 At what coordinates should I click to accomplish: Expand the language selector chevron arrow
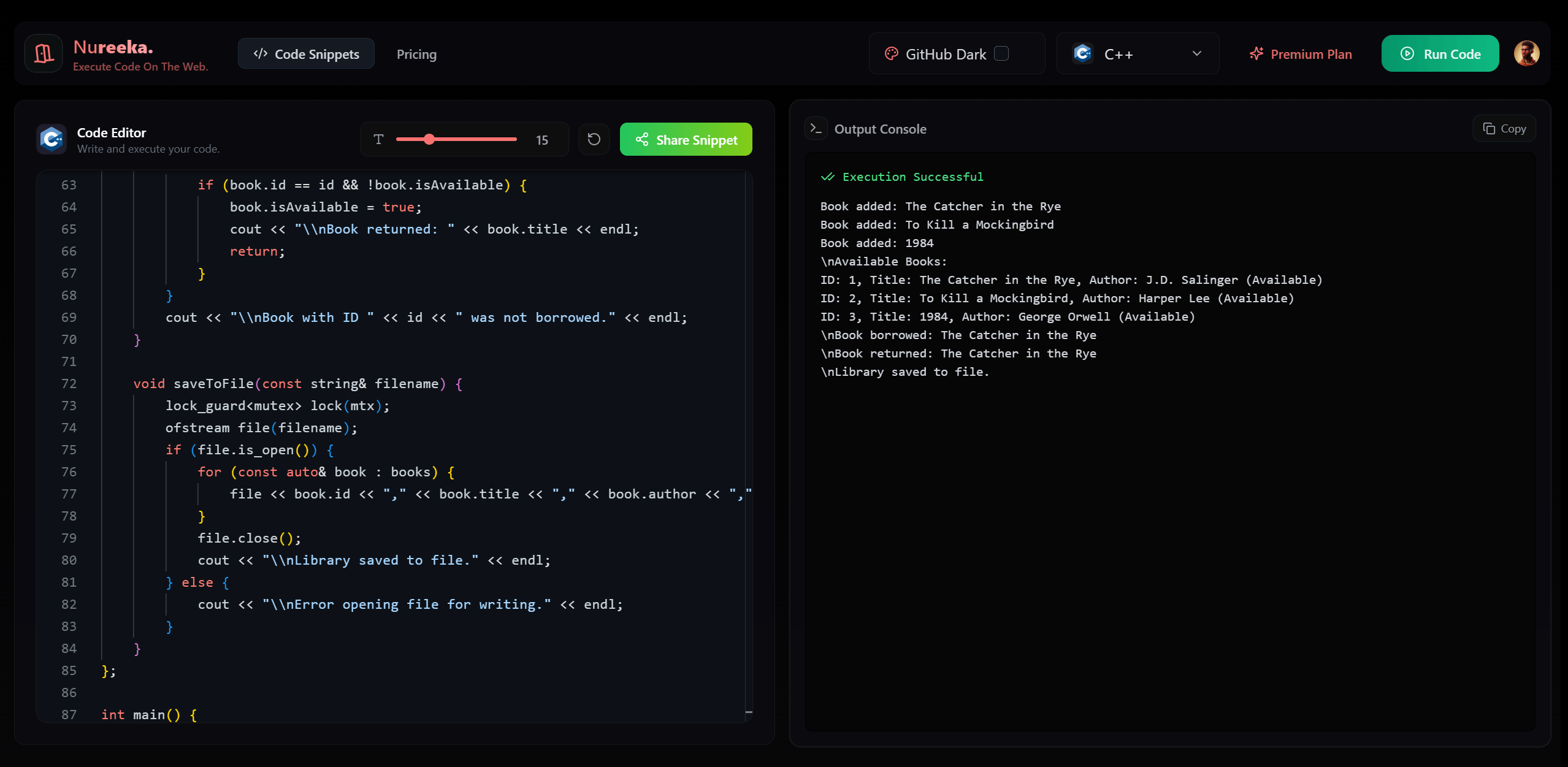point(1196,54)
